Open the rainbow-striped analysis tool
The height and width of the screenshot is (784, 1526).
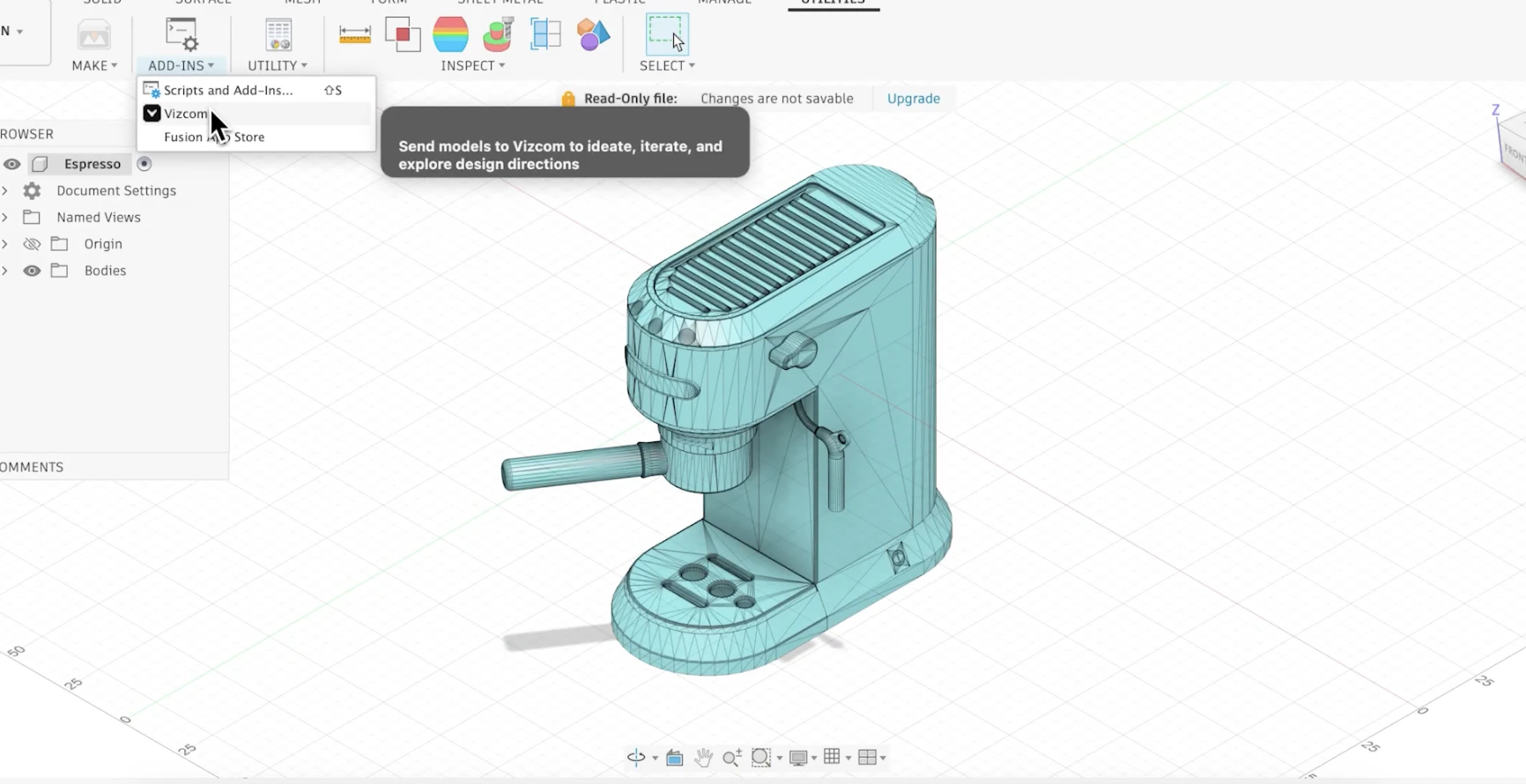pyautogui.click(x=450, y=34)
